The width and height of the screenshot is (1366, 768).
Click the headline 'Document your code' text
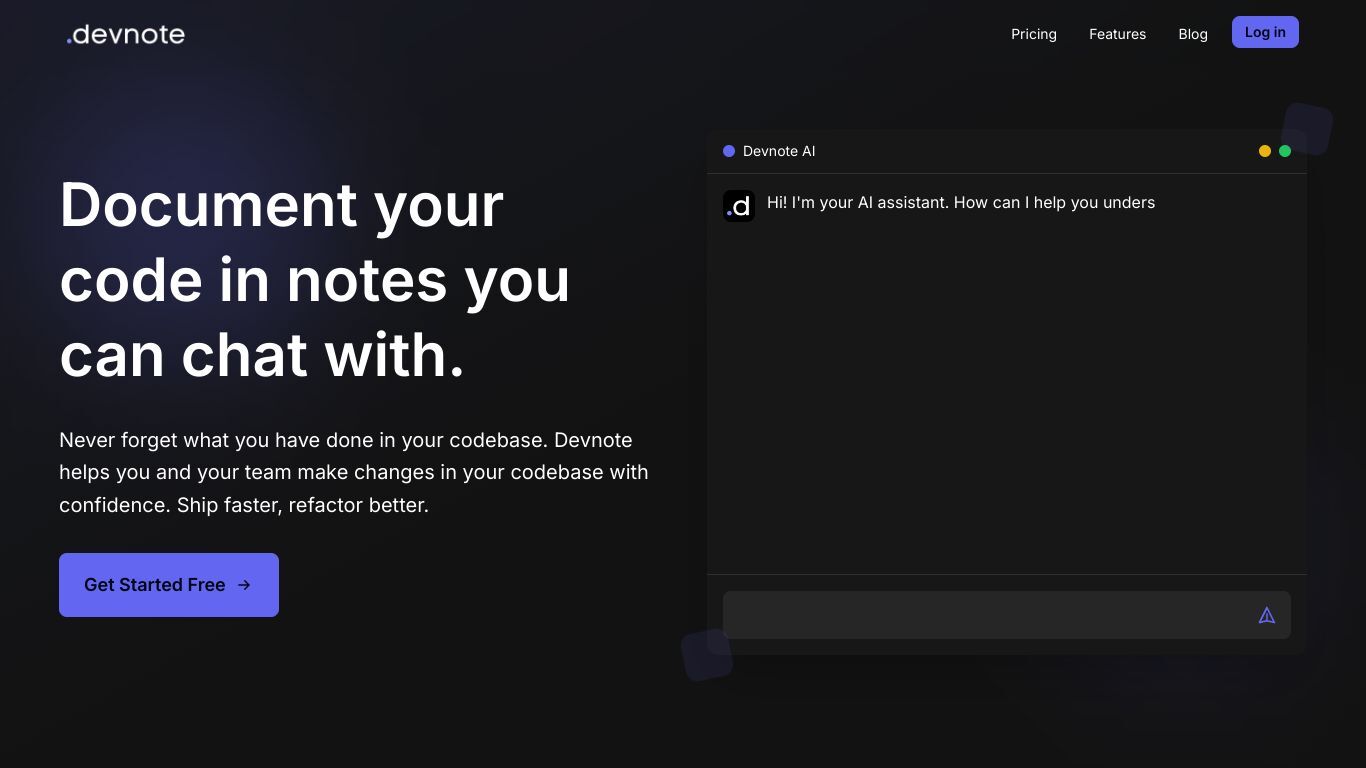tap(315, 279)
